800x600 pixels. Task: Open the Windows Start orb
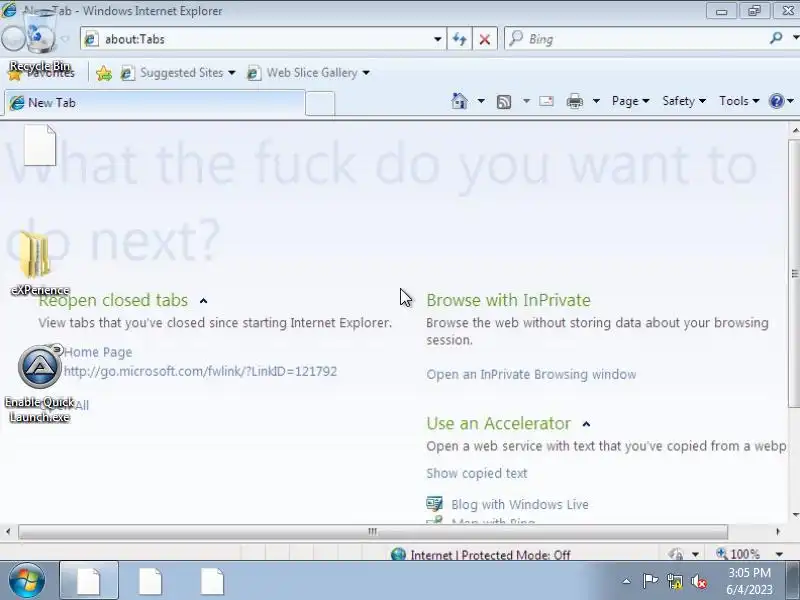[26, 581]
